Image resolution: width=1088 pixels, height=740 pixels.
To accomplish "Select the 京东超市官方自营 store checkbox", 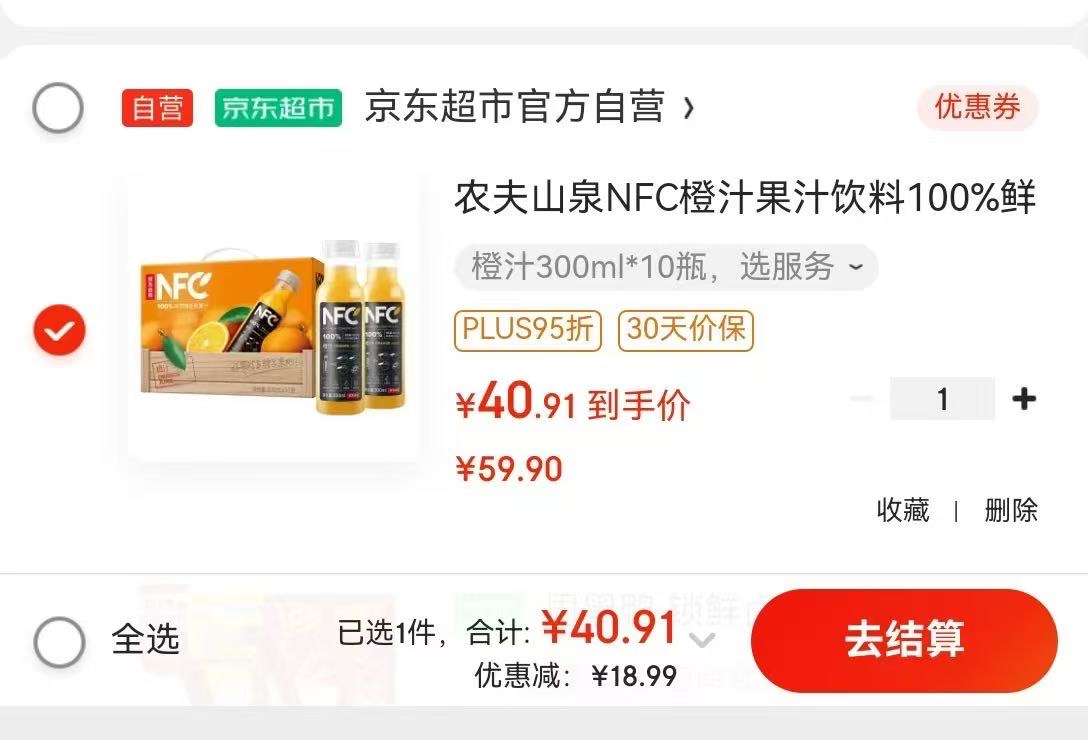I will coord(58,108).
